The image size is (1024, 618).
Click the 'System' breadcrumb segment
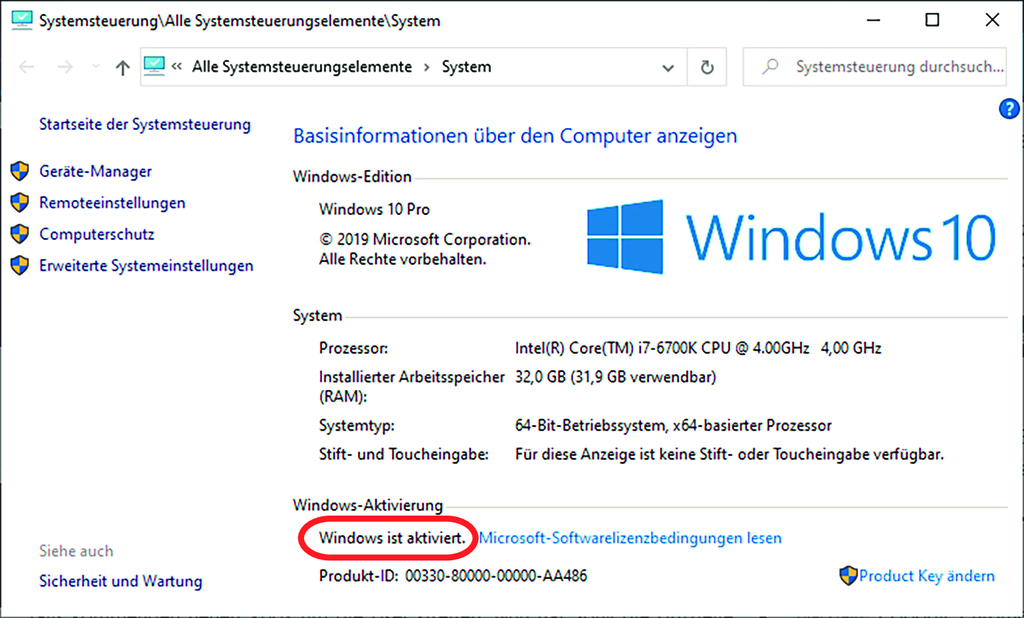pyautogui.click(x=466, y=67)
